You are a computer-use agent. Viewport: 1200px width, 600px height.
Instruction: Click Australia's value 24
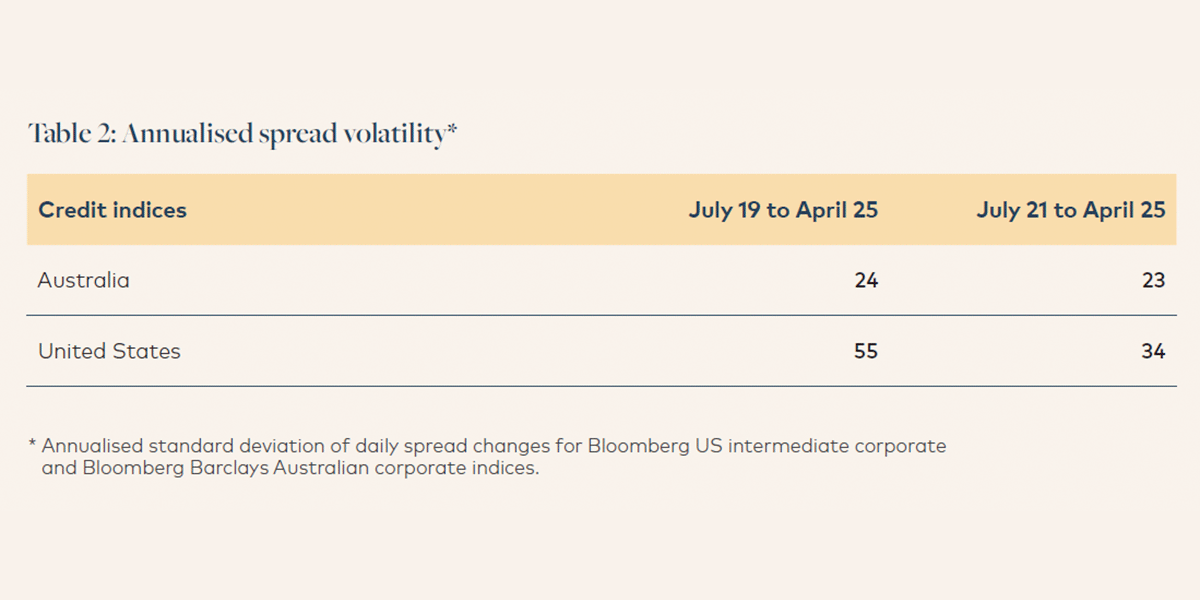tap(866, 280)
